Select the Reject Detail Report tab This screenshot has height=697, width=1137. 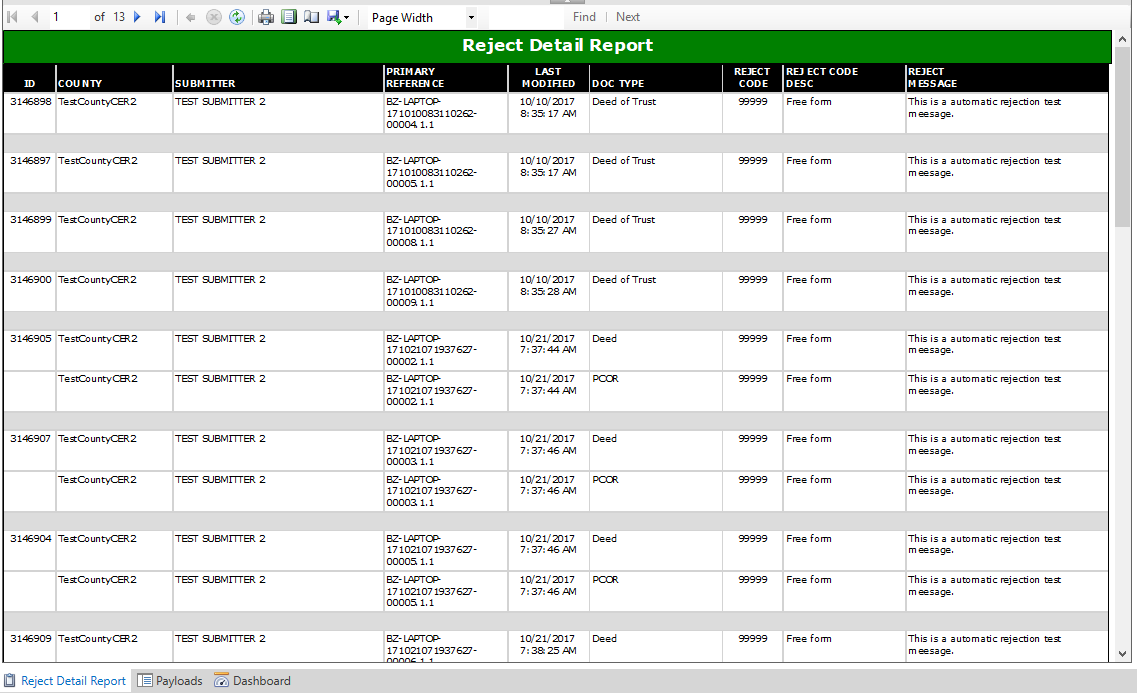(65, 681)
